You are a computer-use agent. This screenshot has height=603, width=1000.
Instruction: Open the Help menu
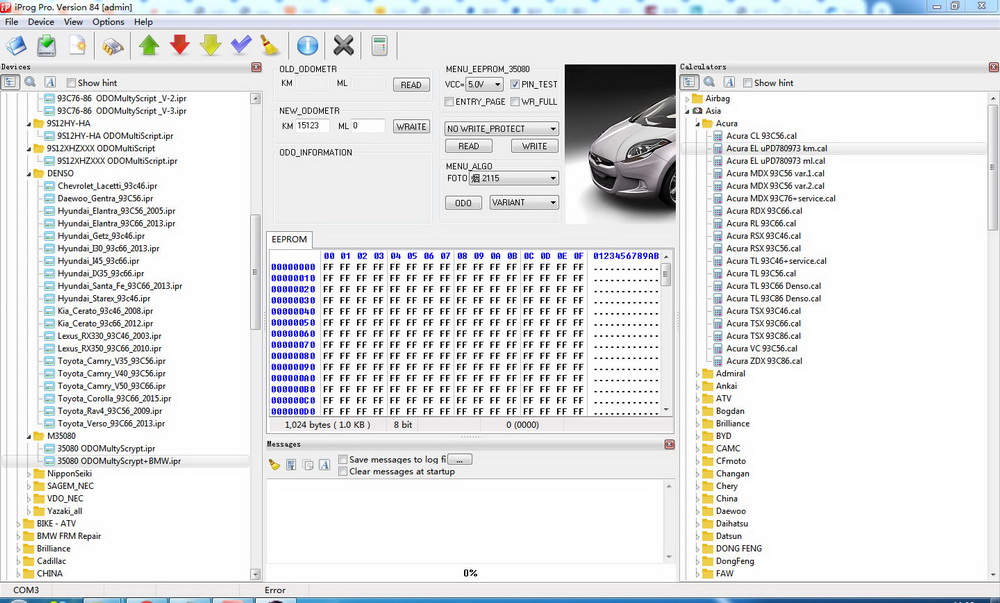pos(143,22)
